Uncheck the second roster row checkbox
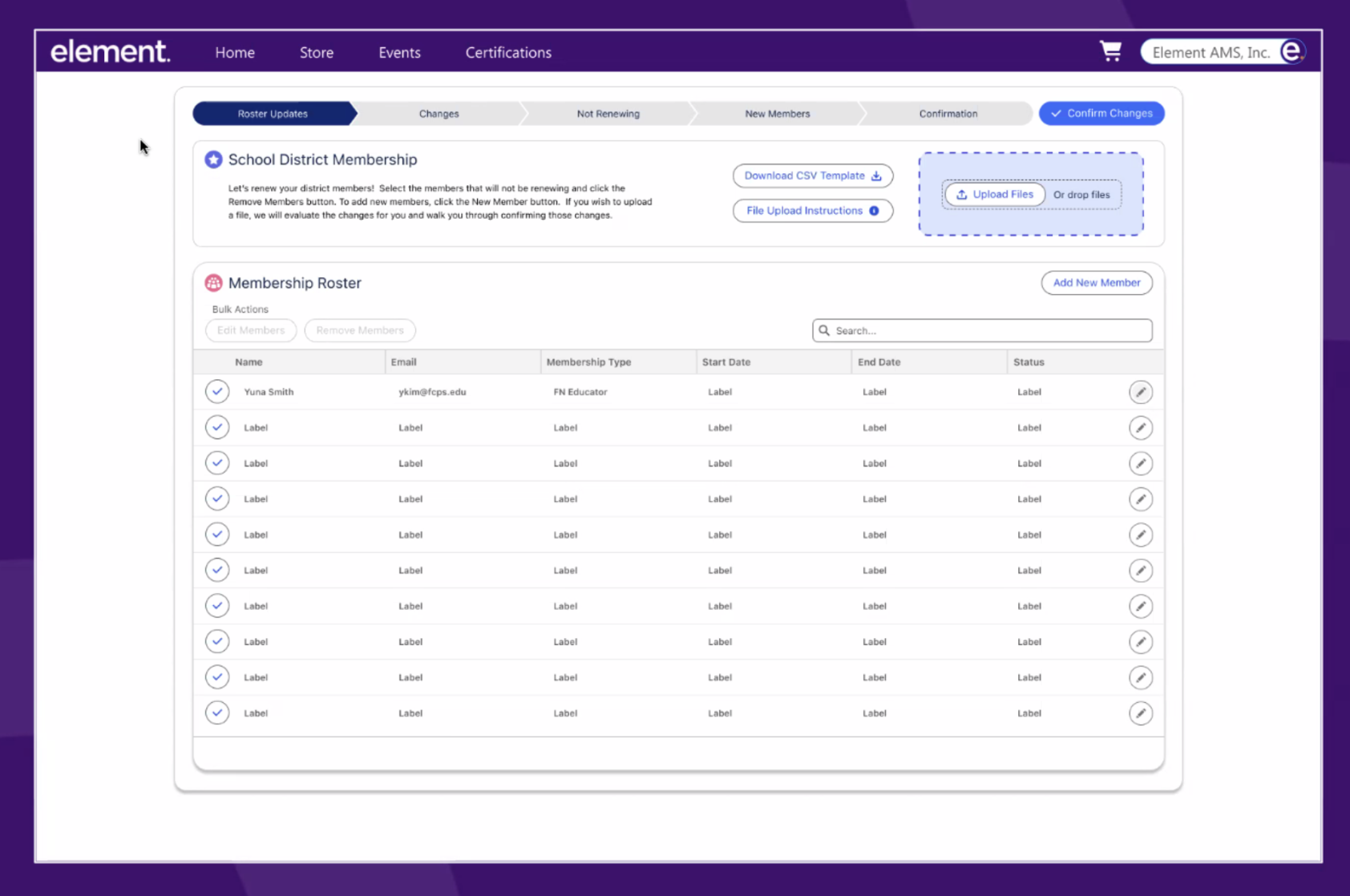Screen dimensions: 1350x896 [x=217, y=428]
